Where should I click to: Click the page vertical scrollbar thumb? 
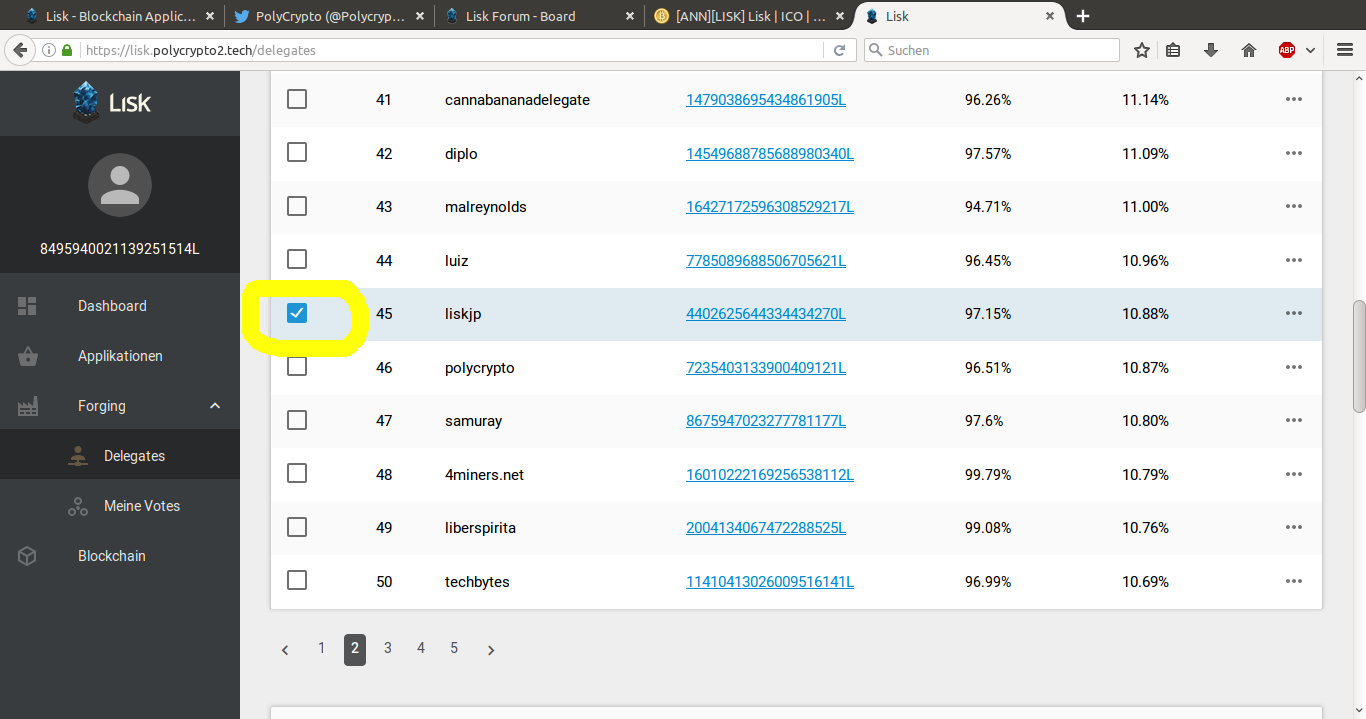click(x=1359, y=356)
